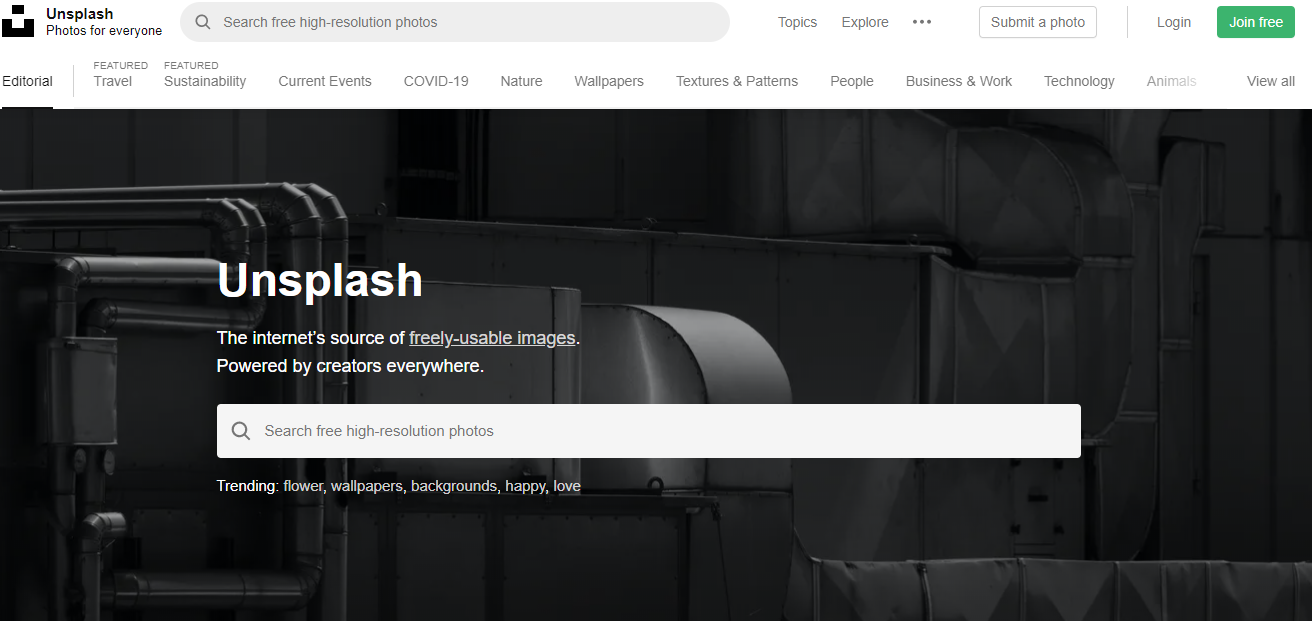1312x621 pixels.
Task: Click the Join free button
Action: tap(1256, 22)
